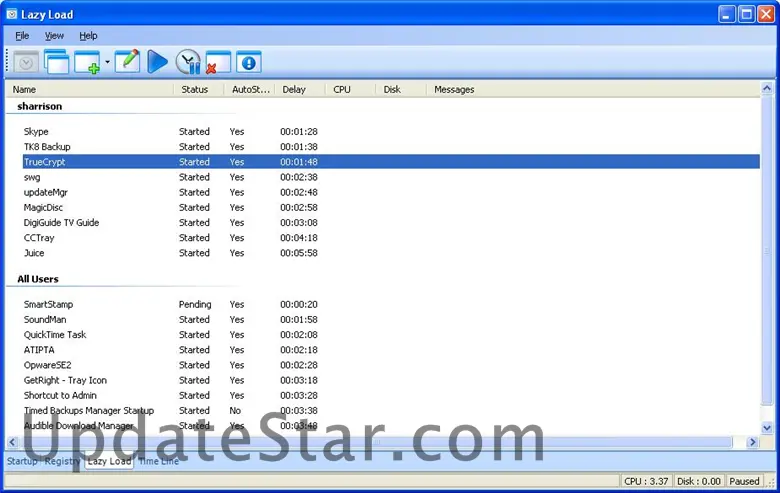Switch to the Time Line tab
Screen dimensions: 780x493
click(x=159, y=461)
